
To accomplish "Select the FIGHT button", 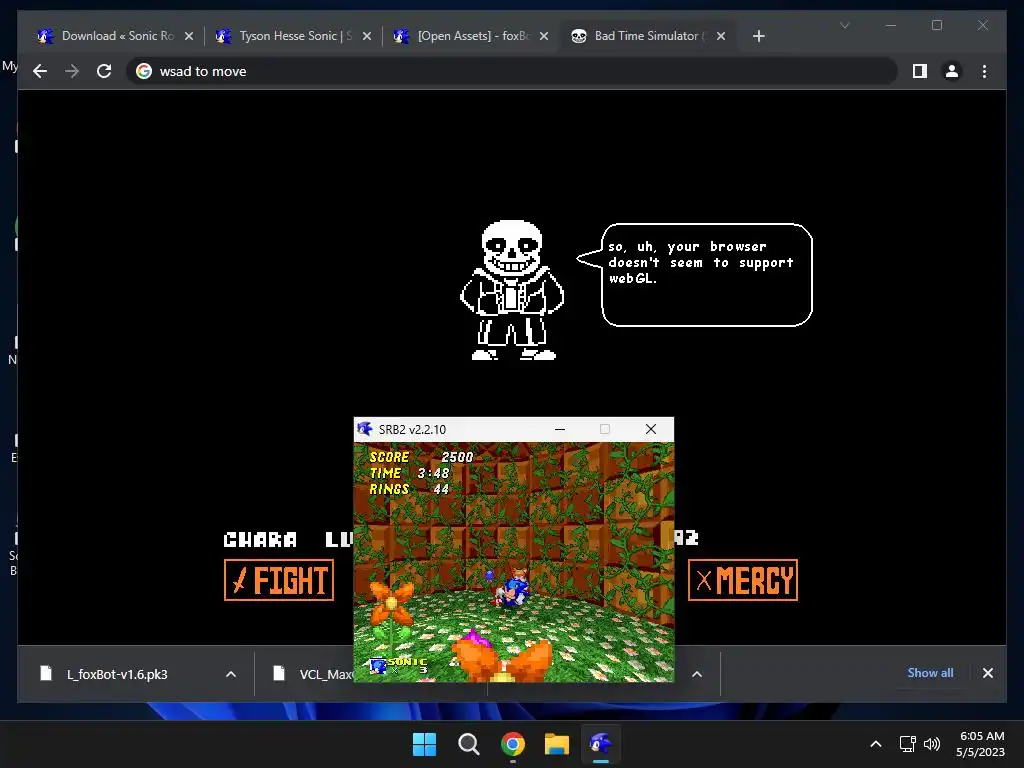I will tap(279, 580).
